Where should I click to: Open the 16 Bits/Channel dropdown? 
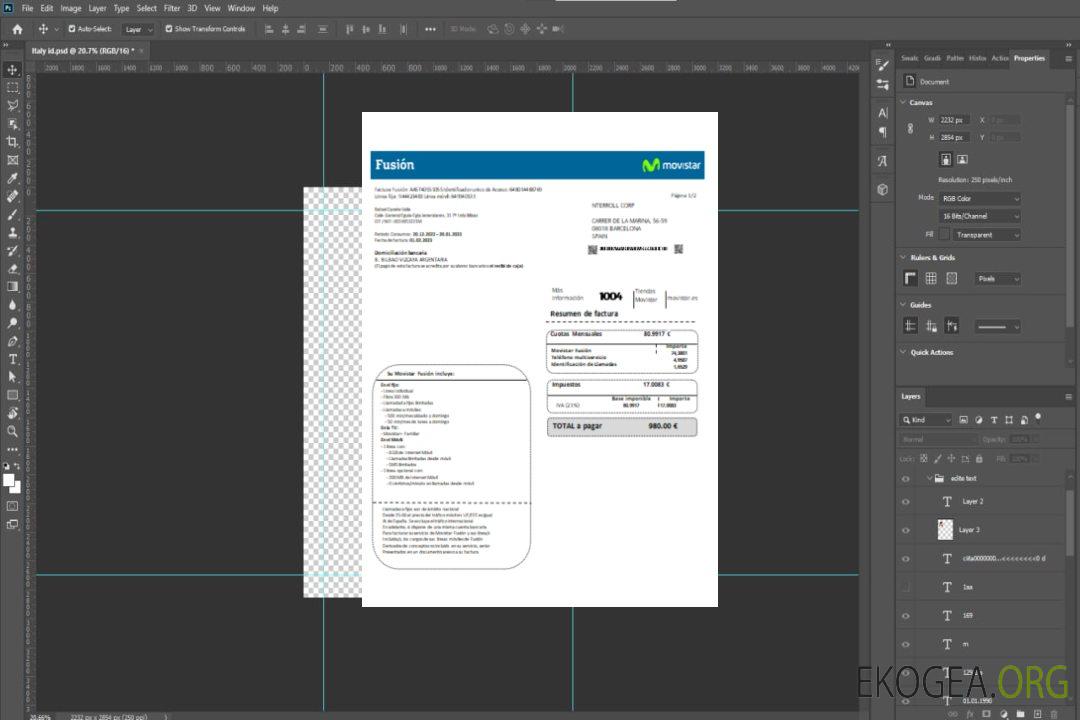tap(980, 216)
